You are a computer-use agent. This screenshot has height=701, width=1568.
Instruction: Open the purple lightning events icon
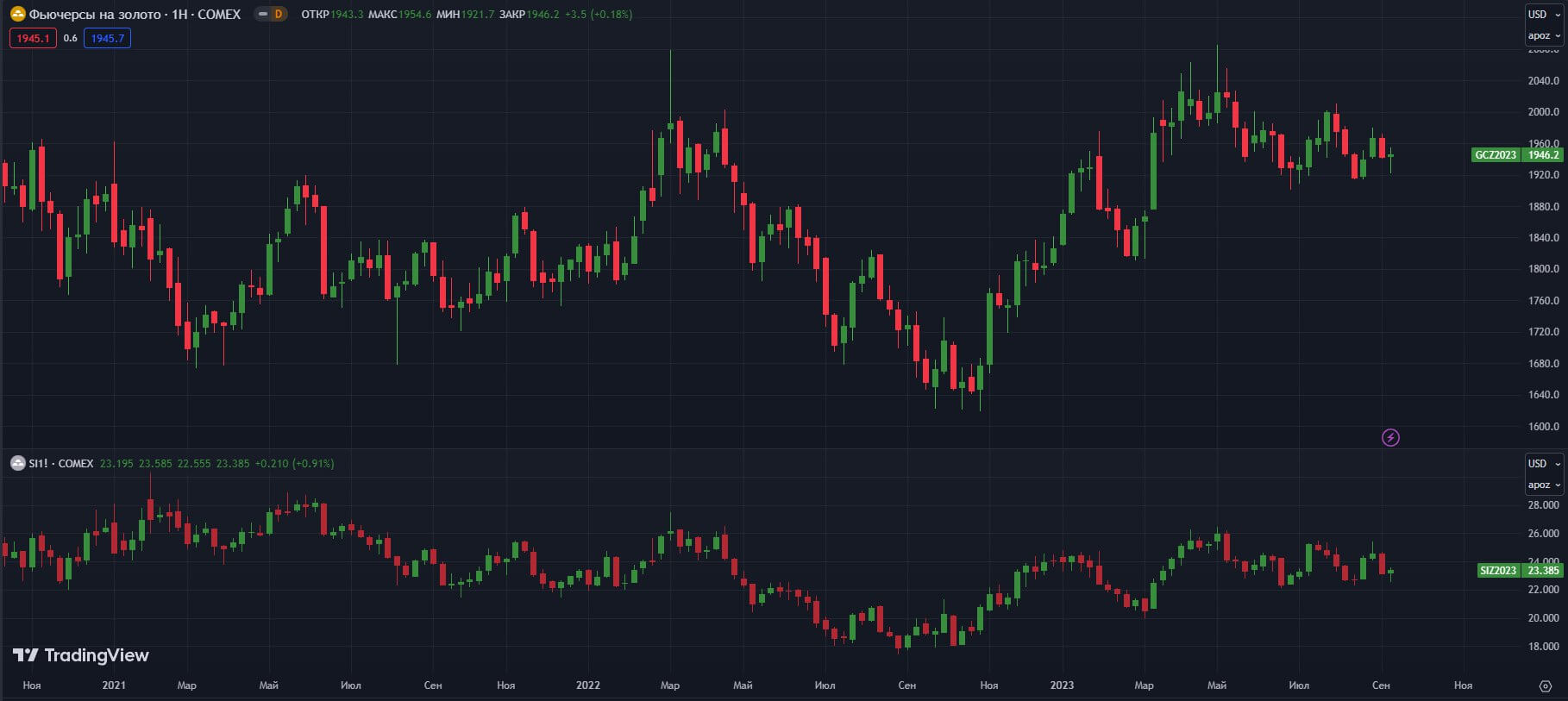tap(1390, 437)
